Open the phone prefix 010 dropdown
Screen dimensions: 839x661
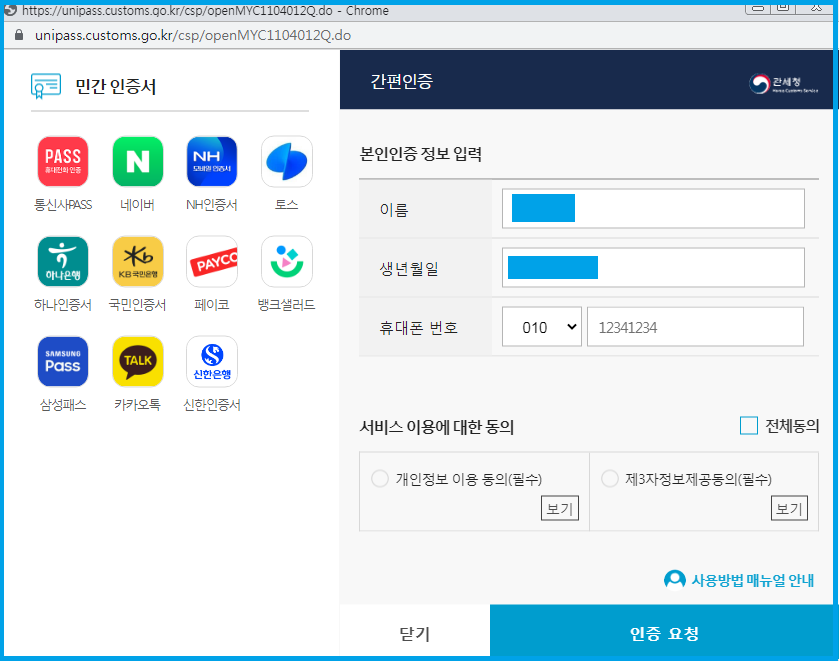pyautogui.click(x=541, y=326)
